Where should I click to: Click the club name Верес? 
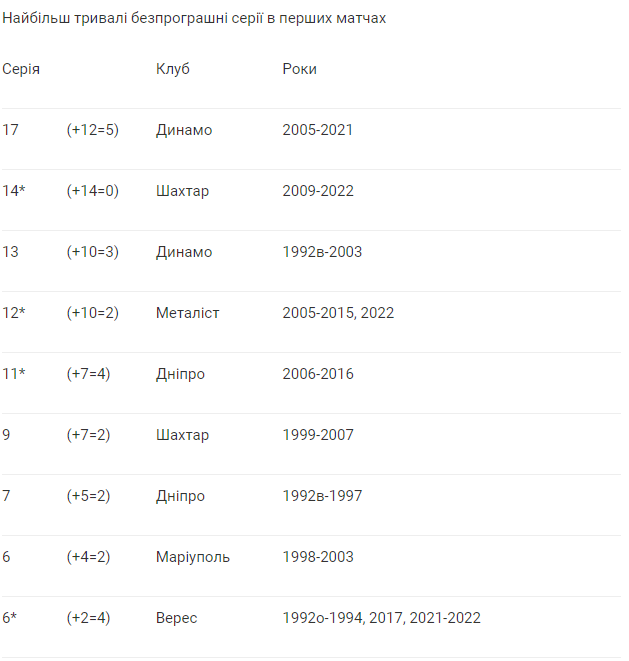[176, 618]
